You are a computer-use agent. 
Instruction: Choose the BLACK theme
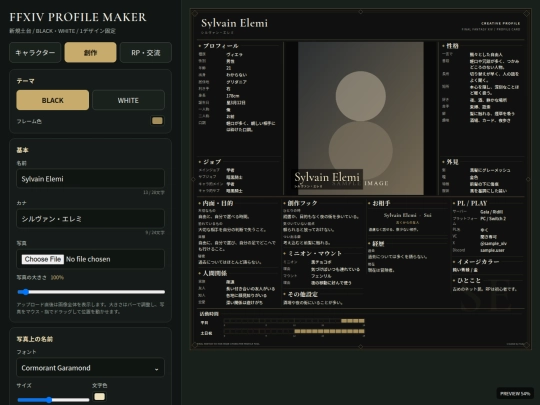point(52,100)
